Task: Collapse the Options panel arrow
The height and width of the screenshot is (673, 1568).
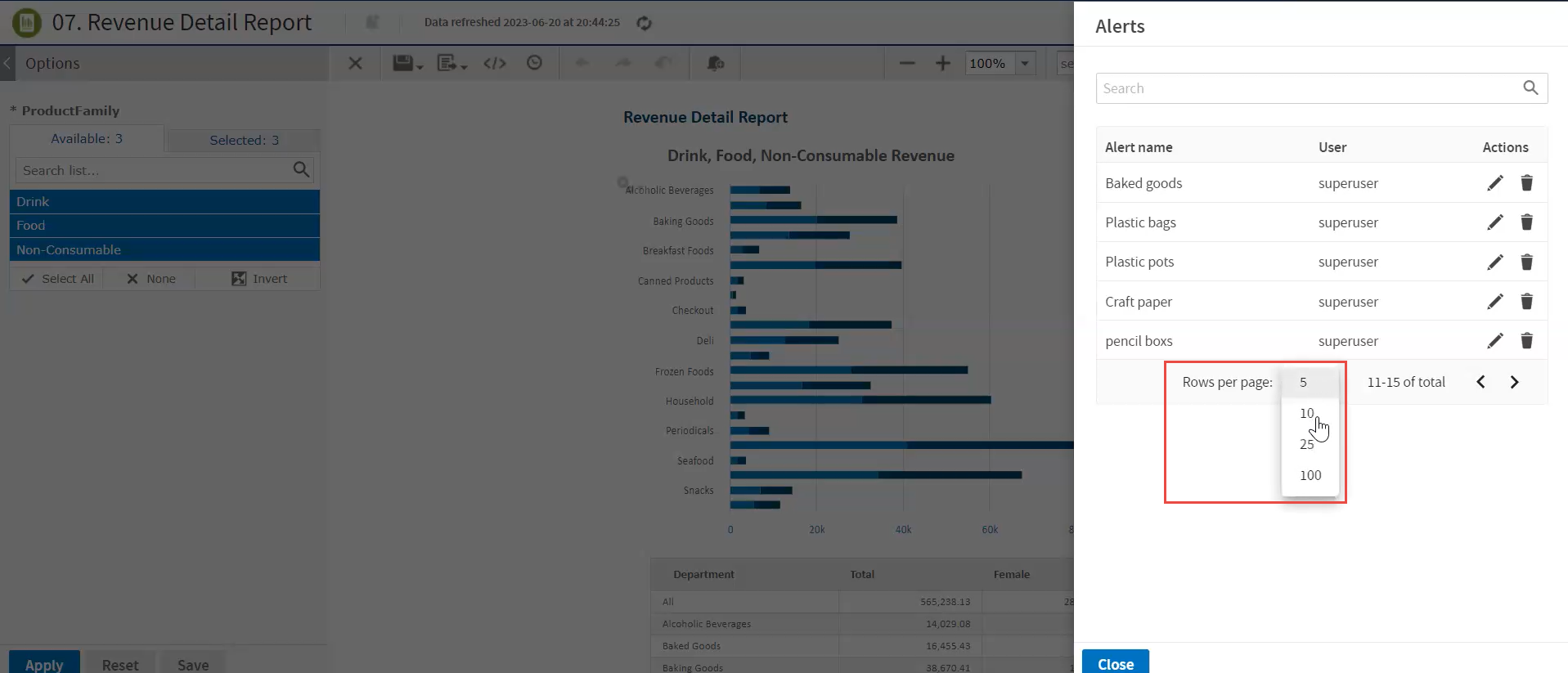Action: 7,63
